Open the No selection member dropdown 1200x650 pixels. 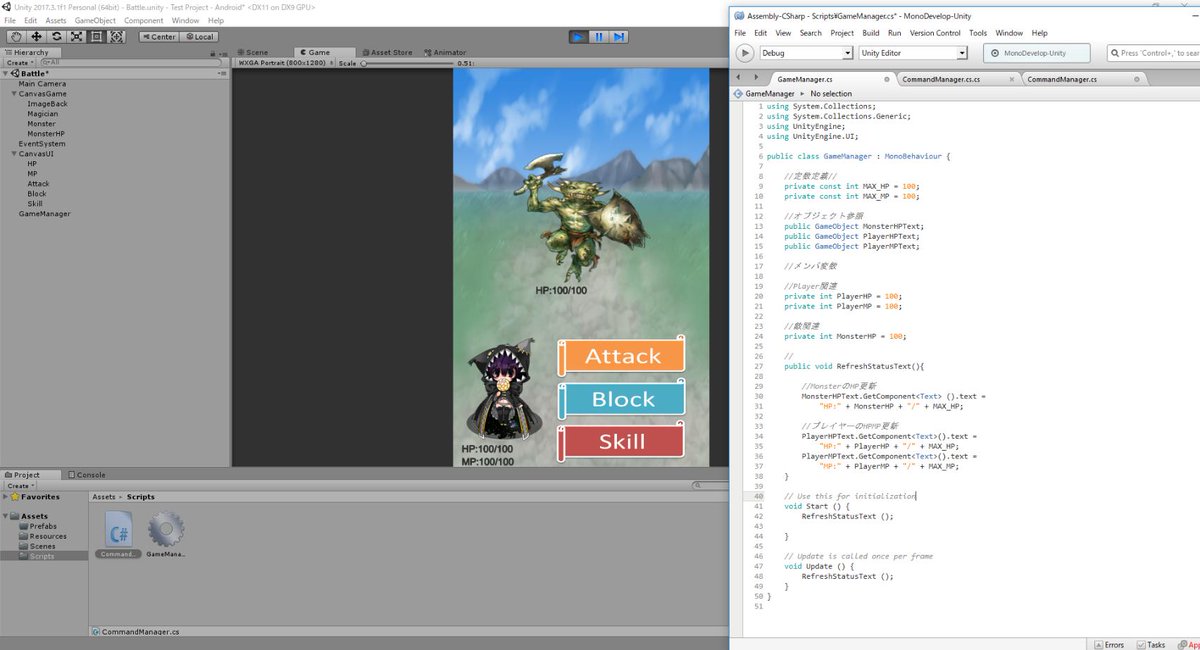(x=831, y=93)
